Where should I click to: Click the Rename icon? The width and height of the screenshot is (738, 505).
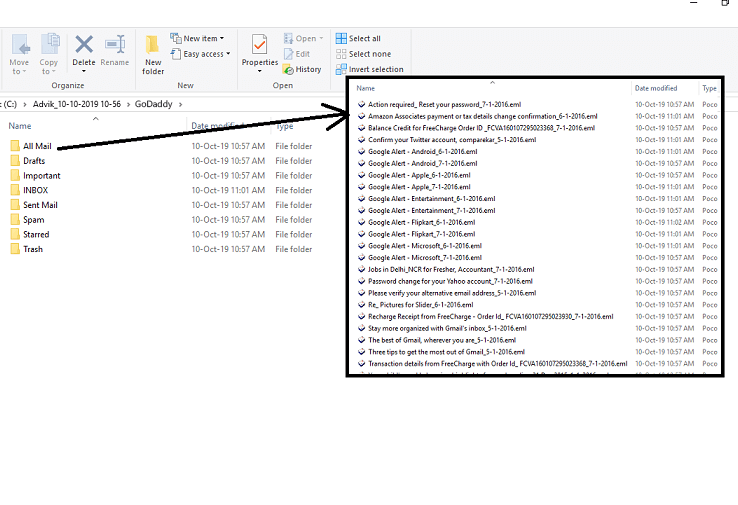click(115, 44)
